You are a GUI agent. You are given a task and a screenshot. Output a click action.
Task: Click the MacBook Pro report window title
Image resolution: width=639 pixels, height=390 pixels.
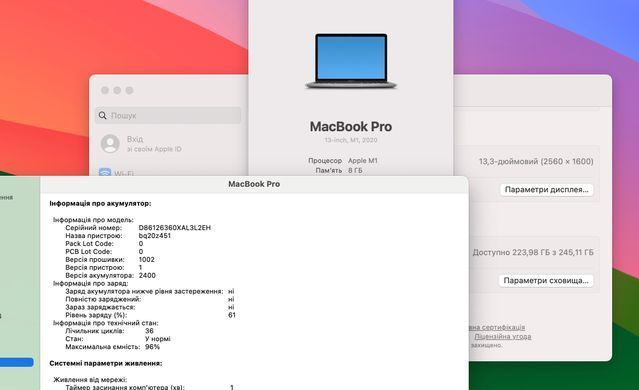254,184
